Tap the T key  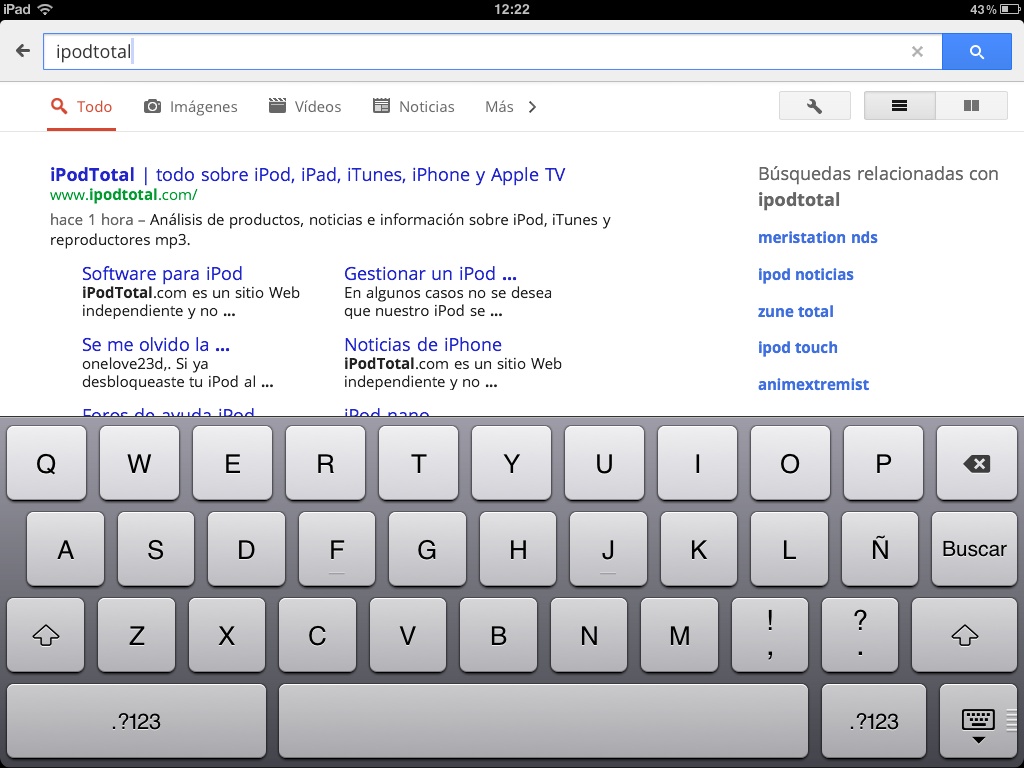(419, 463)
